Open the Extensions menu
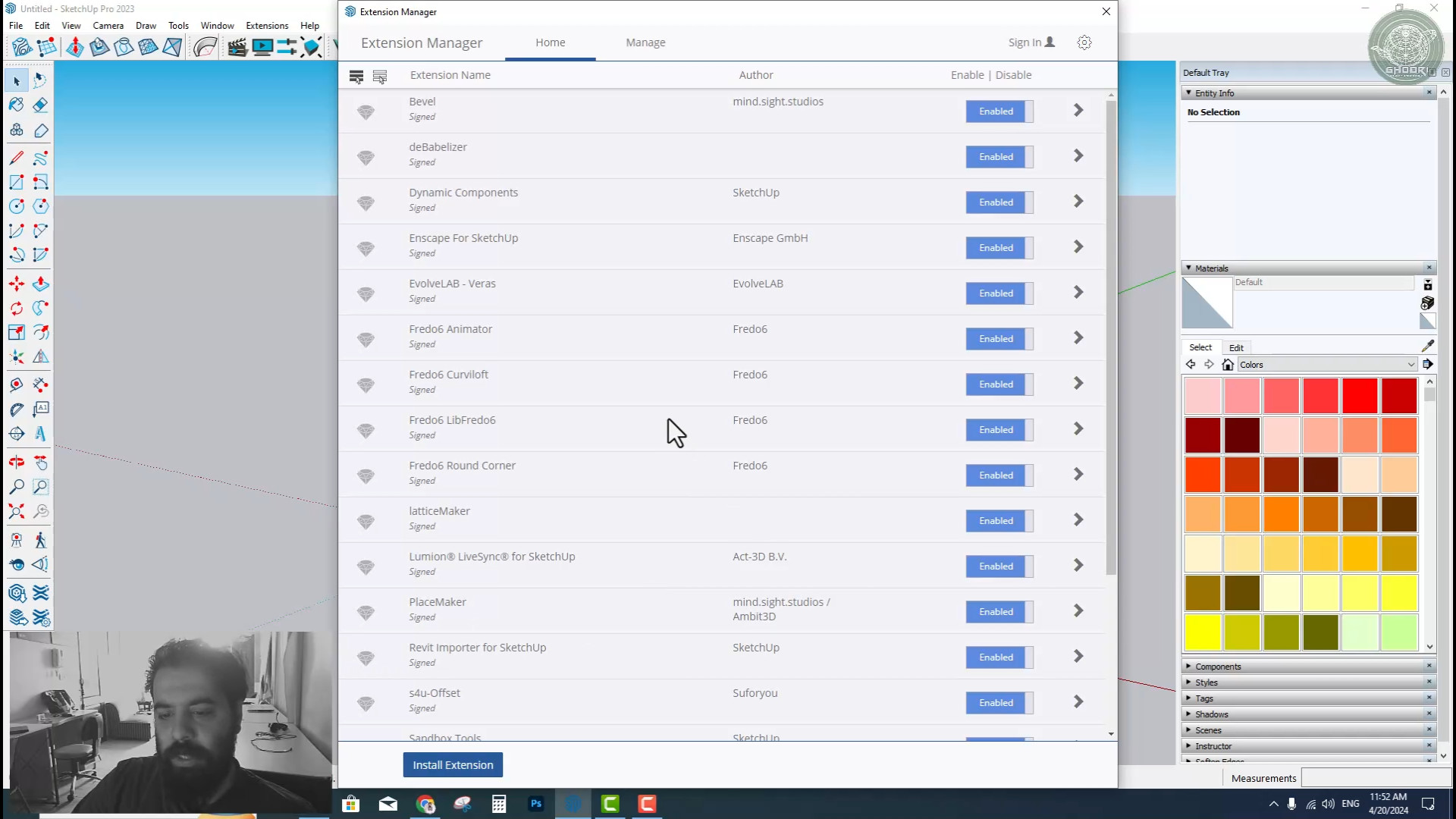 point(267,25)
